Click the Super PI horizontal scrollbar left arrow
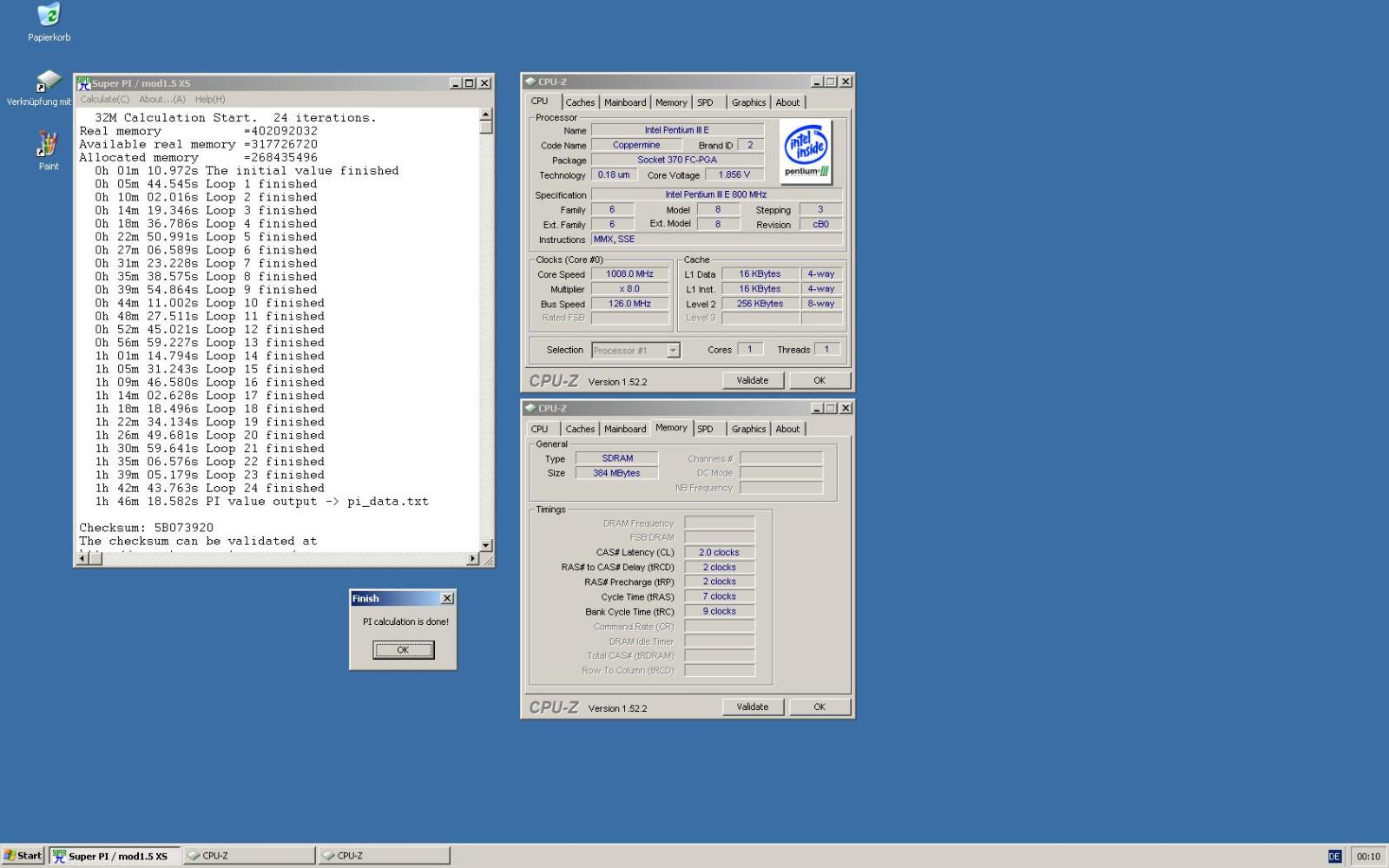1389x868 pixels. [82, 559]
